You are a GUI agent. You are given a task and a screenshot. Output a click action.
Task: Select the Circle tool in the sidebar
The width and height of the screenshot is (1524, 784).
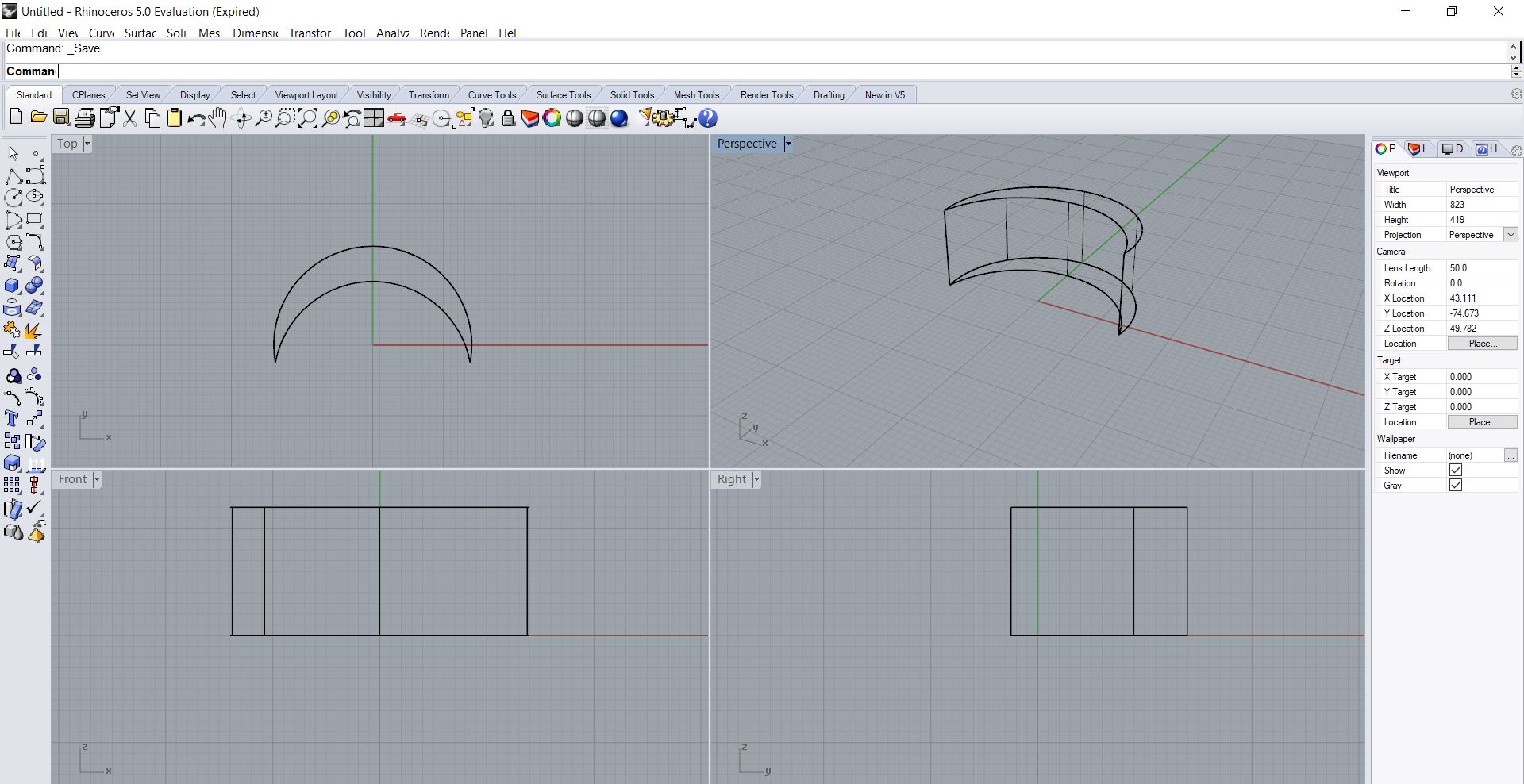point(13,198)
